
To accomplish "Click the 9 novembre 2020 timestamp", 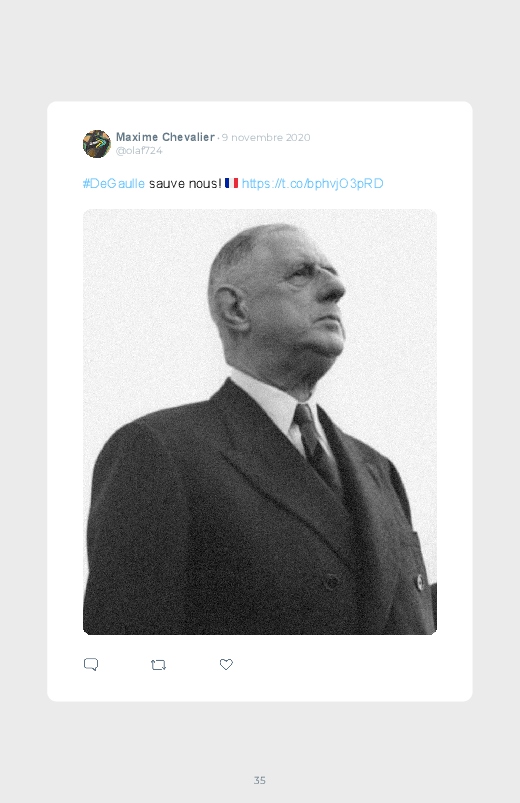I will tap(266, 137).
